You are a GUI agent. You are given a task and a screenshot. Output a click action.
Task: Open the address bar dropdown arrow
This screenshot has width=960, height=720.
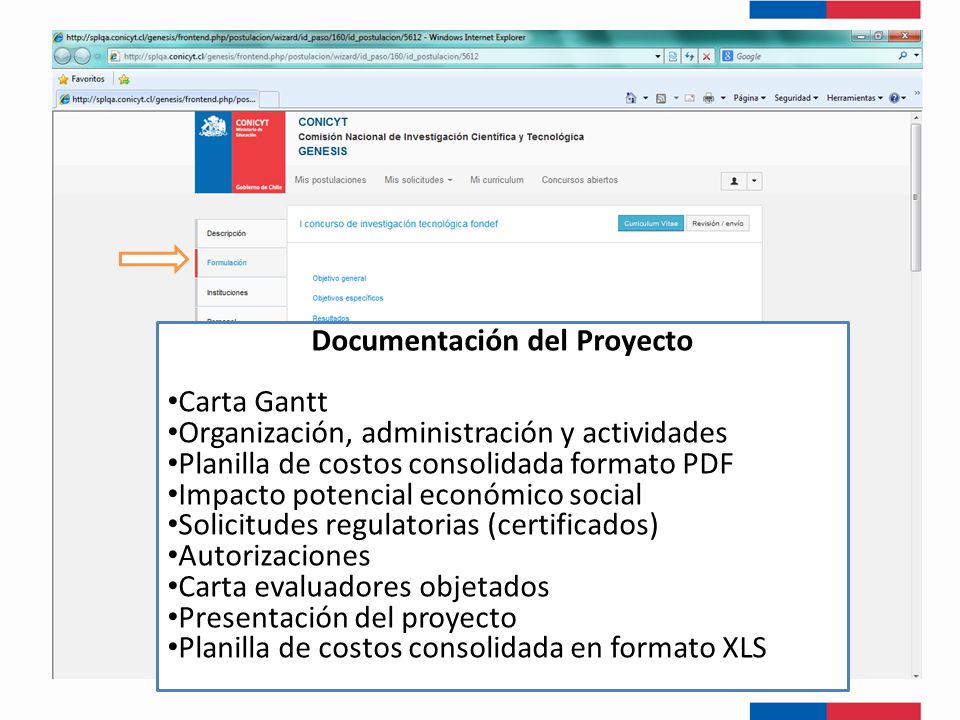coord(658,56)
